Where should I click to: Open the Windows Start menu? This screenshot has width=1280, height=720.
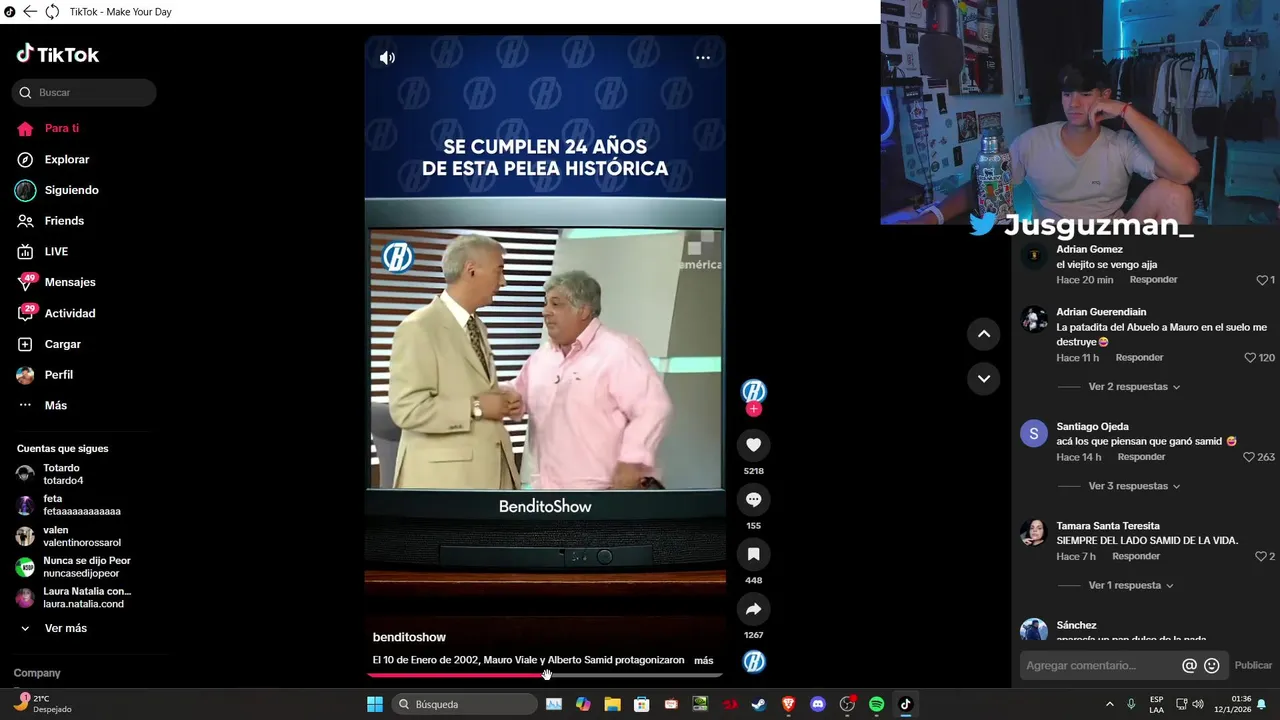pyautogui.click(x=375, y=704)
